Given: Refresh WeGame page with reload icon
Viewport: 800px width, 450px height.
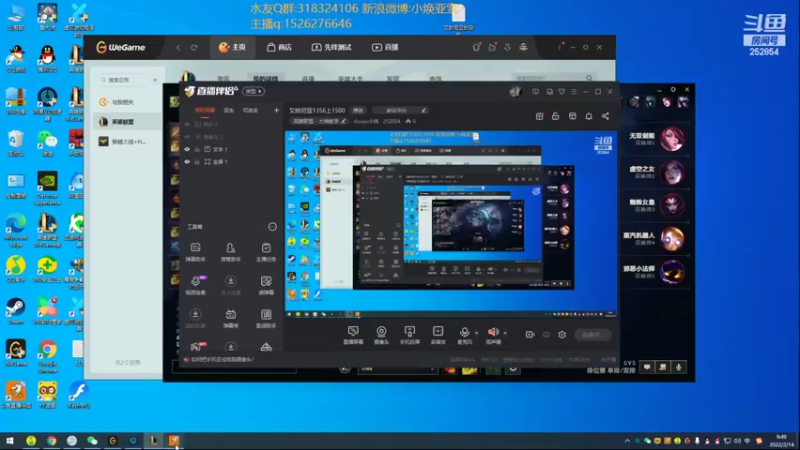Looking at the screenshot, I should pos(194,47).
